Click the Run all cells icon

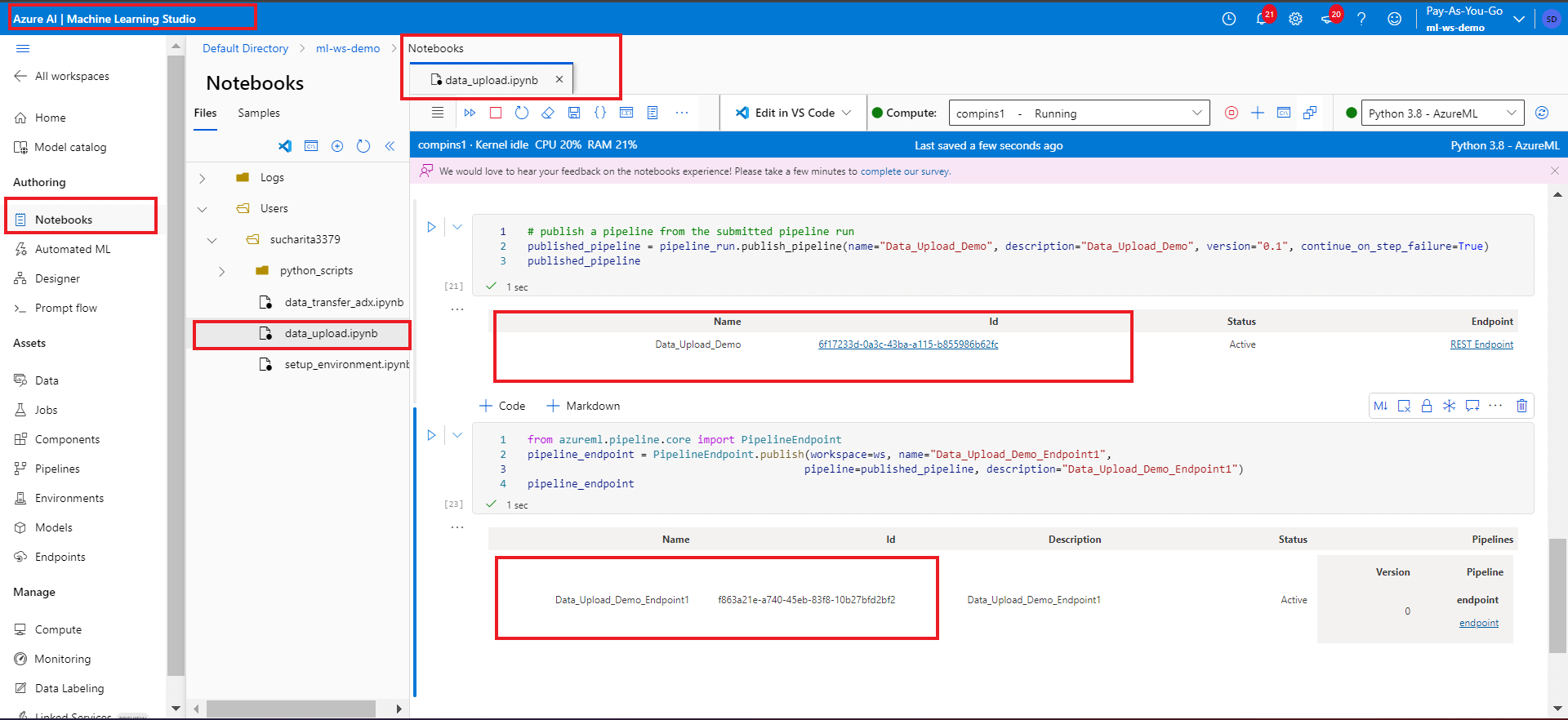(x=470, y=113)
